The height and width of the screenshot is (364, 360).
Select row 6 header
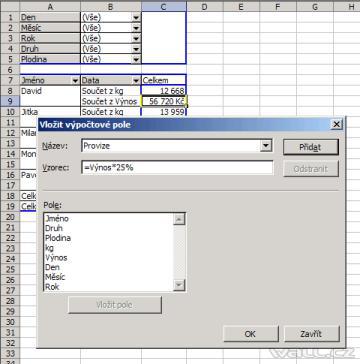click(10, 70)
